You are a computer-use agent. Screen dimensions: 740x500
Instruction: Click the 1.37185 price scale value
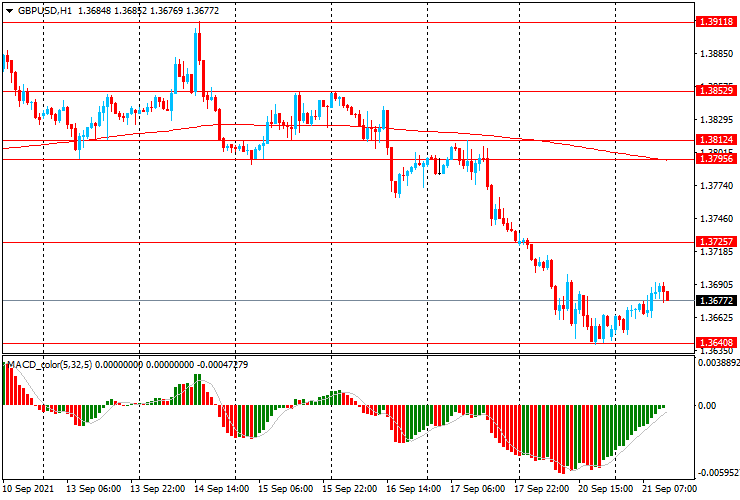click(716, 252)
